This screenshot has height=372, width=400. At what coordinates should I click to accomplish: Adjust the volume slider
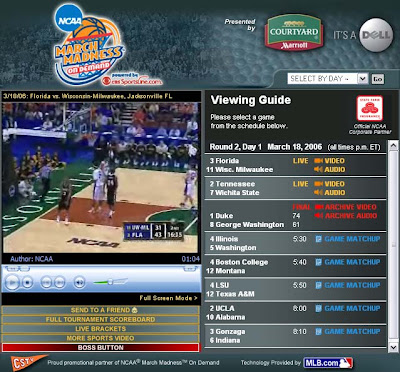(110, 282)
